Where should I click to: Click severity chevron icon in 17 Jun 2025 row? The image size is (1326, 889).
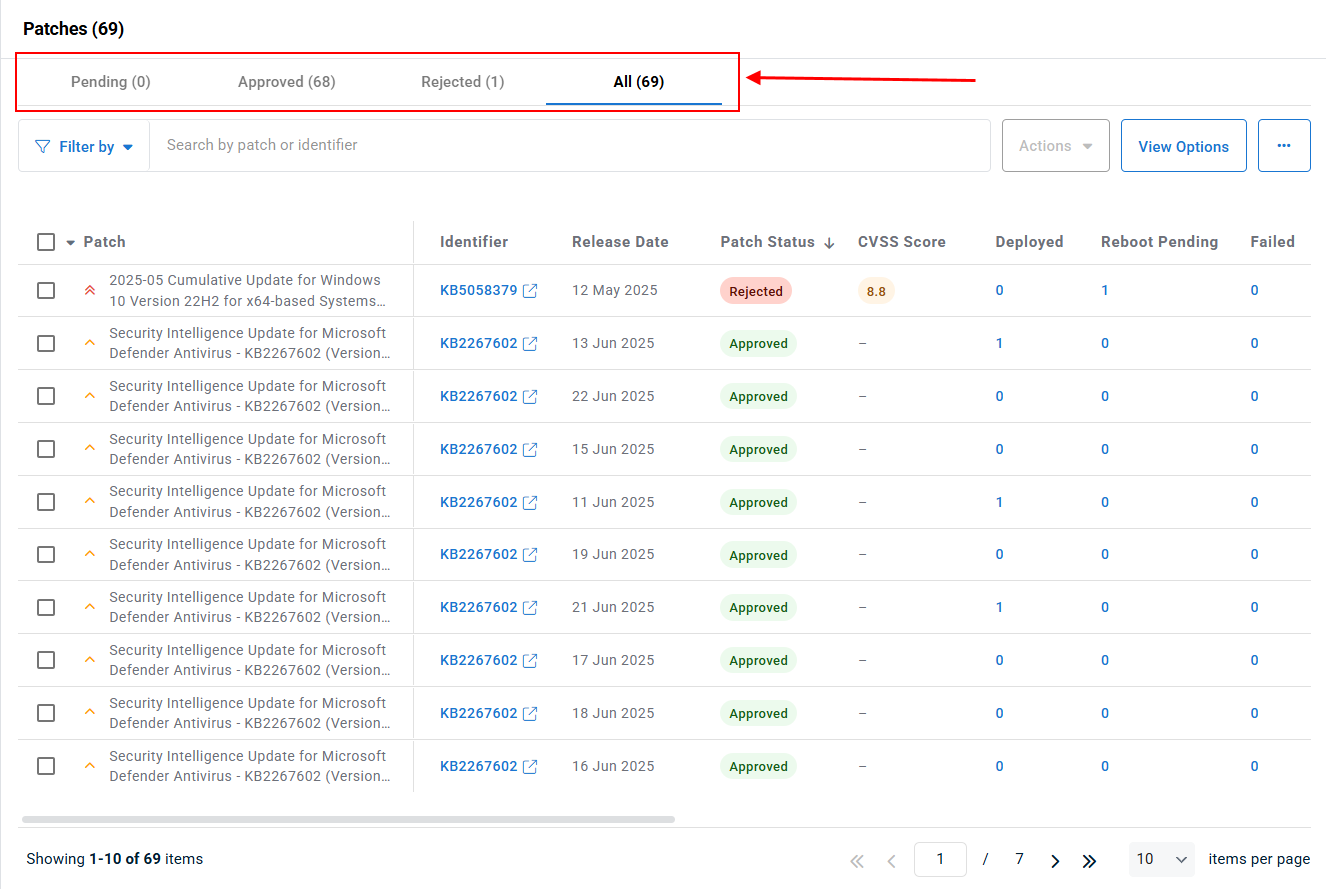(x=90, y=660)
